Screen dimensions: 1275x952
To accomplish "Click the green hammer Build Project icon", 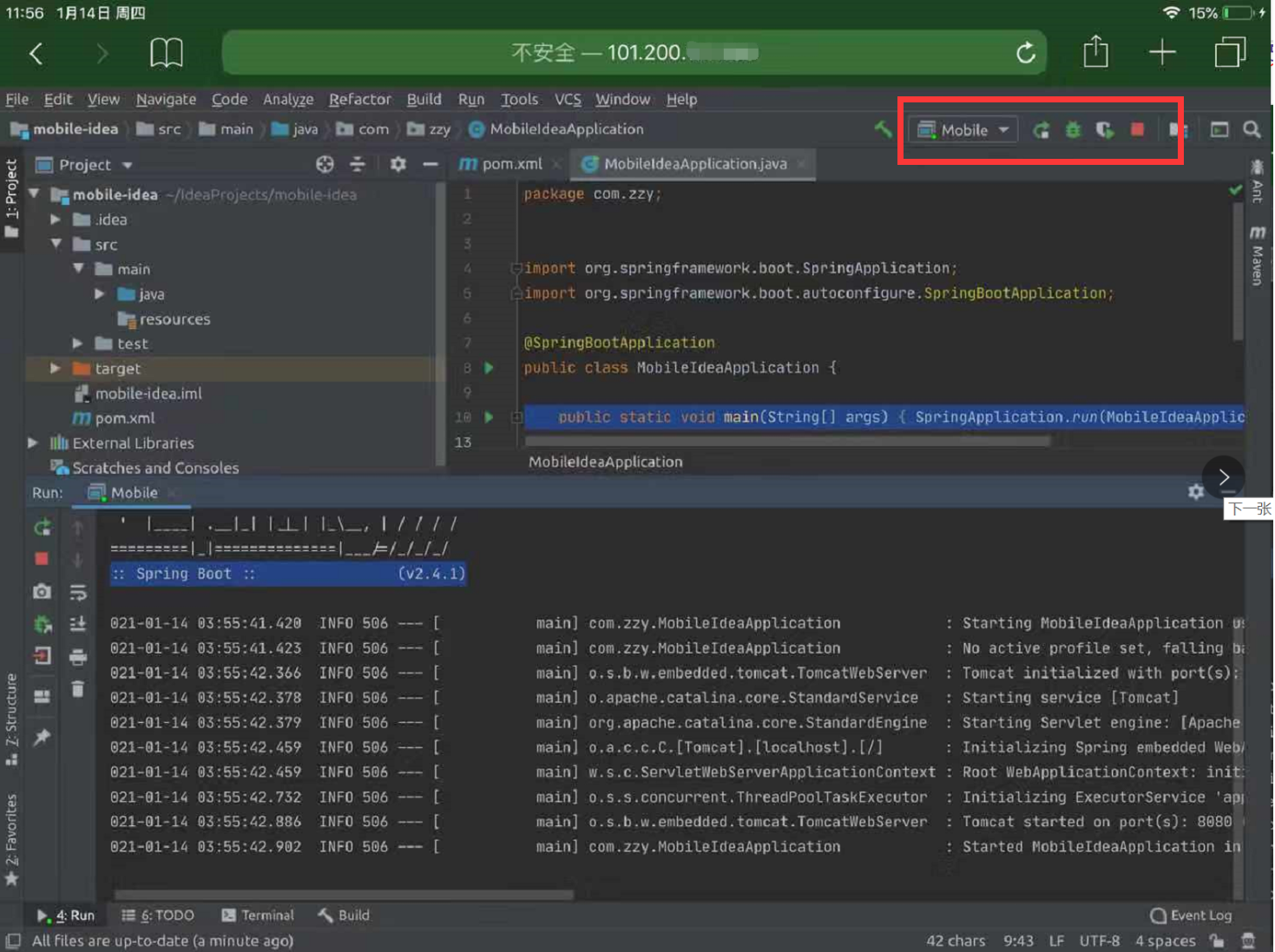I will (x=883, y=129).
